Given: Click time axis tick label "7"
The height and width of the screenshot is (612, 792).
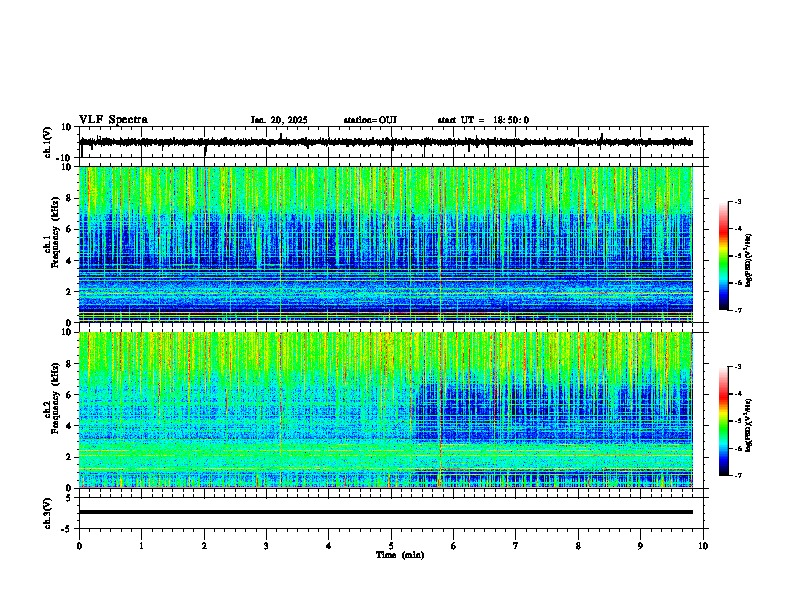Looking at the screenshot, I should click(516, 546).
